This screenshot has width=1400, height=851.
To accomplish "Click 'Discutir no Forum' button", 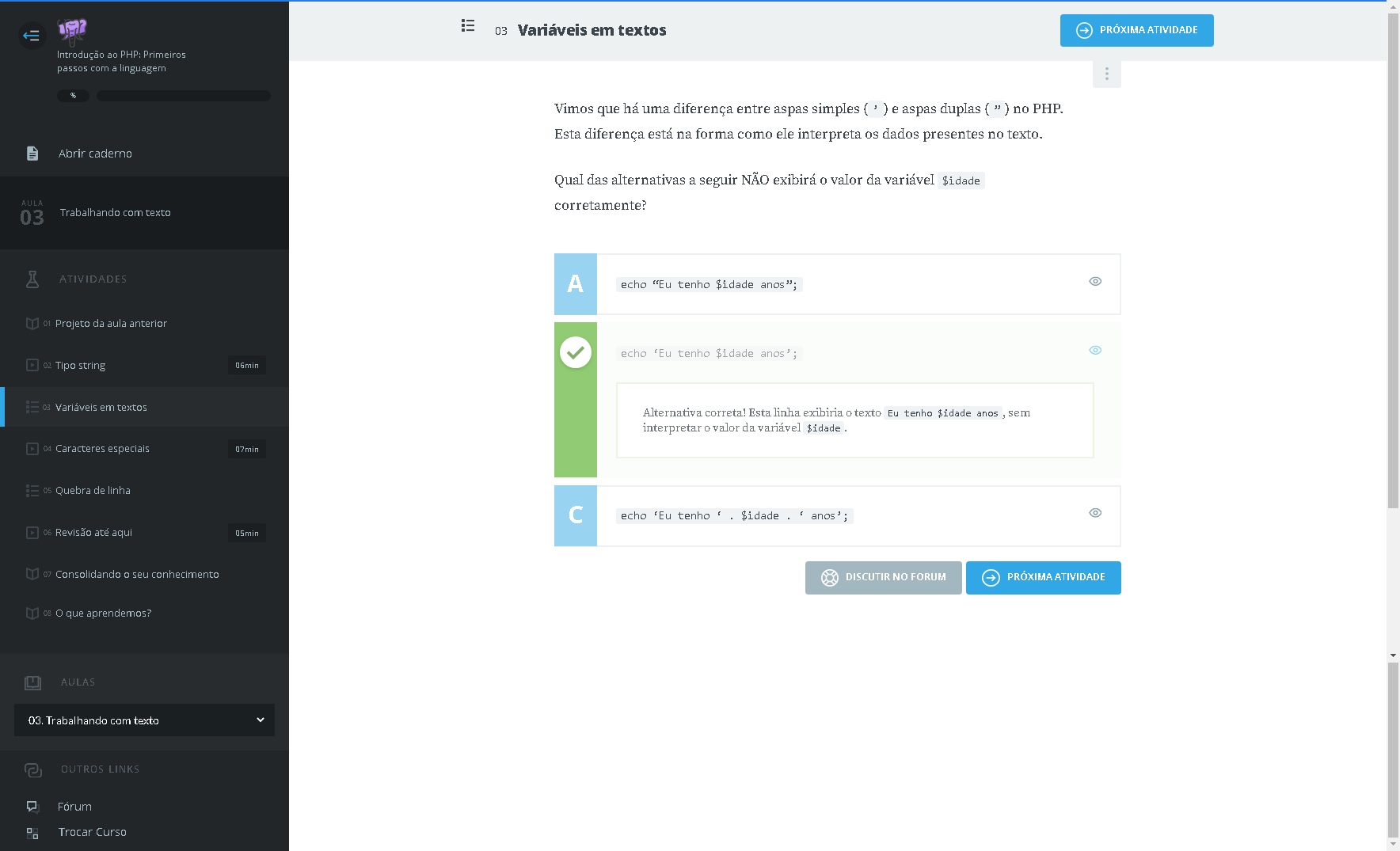I will pyautogui.click(x=883, y=578).
